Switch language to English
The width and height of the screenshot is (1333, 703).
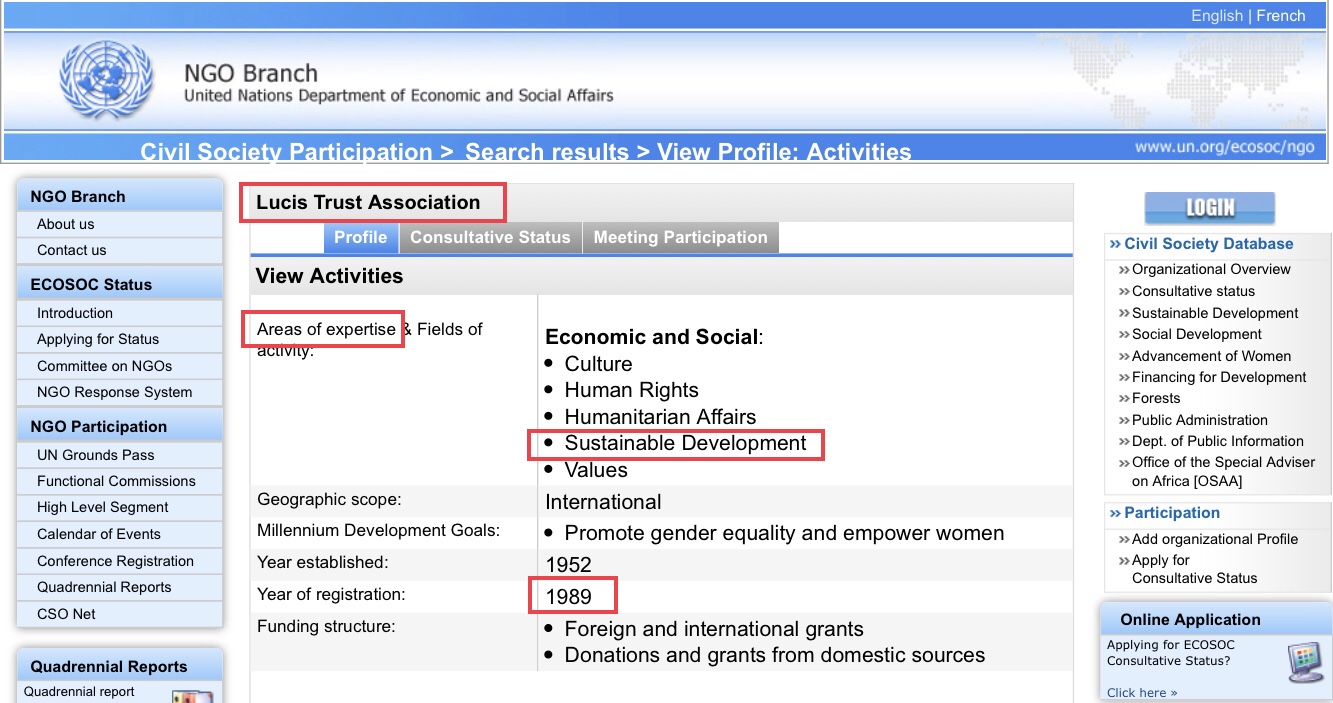point(1217,15)
